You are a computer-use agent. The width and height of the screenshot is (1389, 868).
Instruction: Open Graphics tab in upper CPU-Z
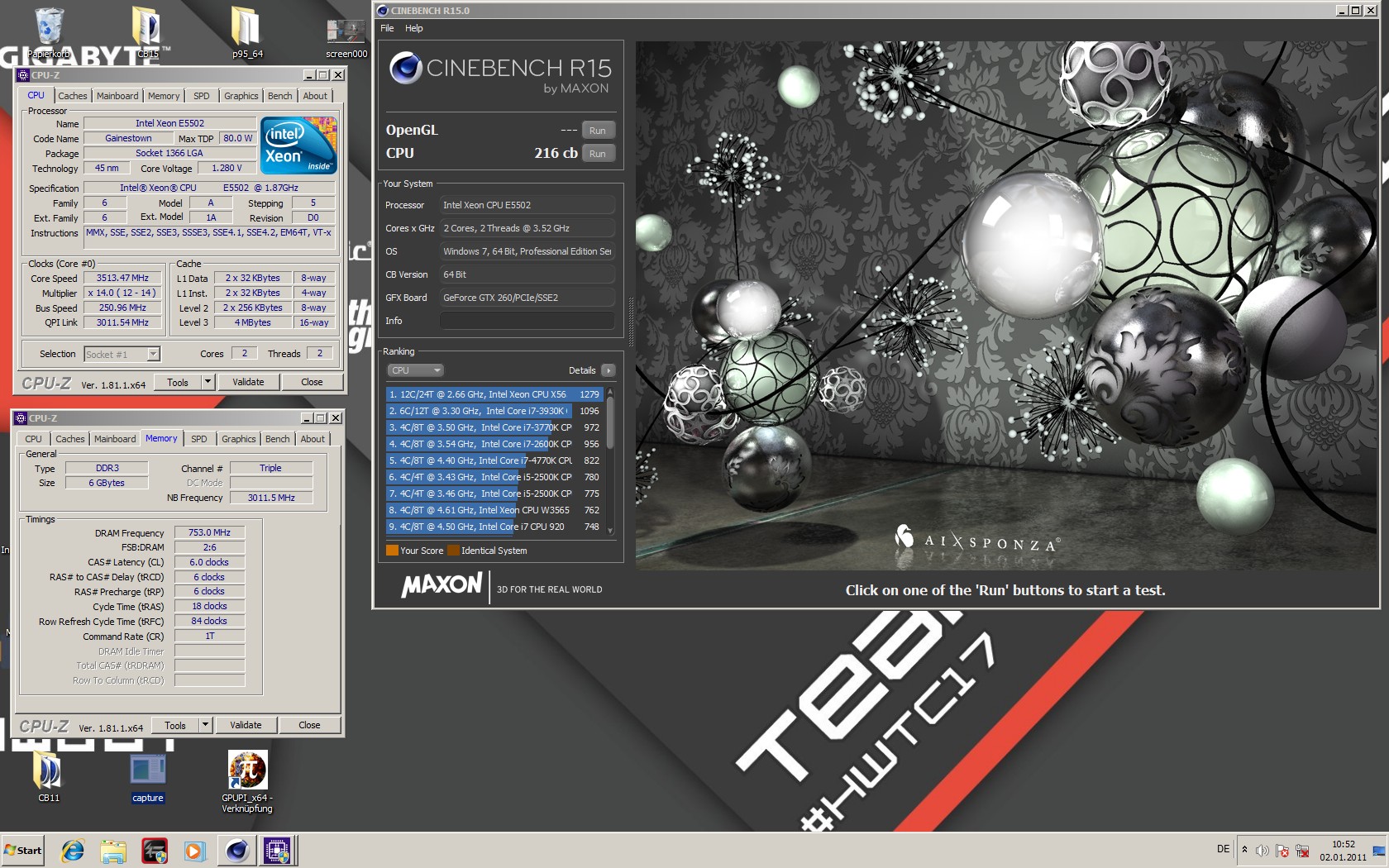[x=241, y=96]
